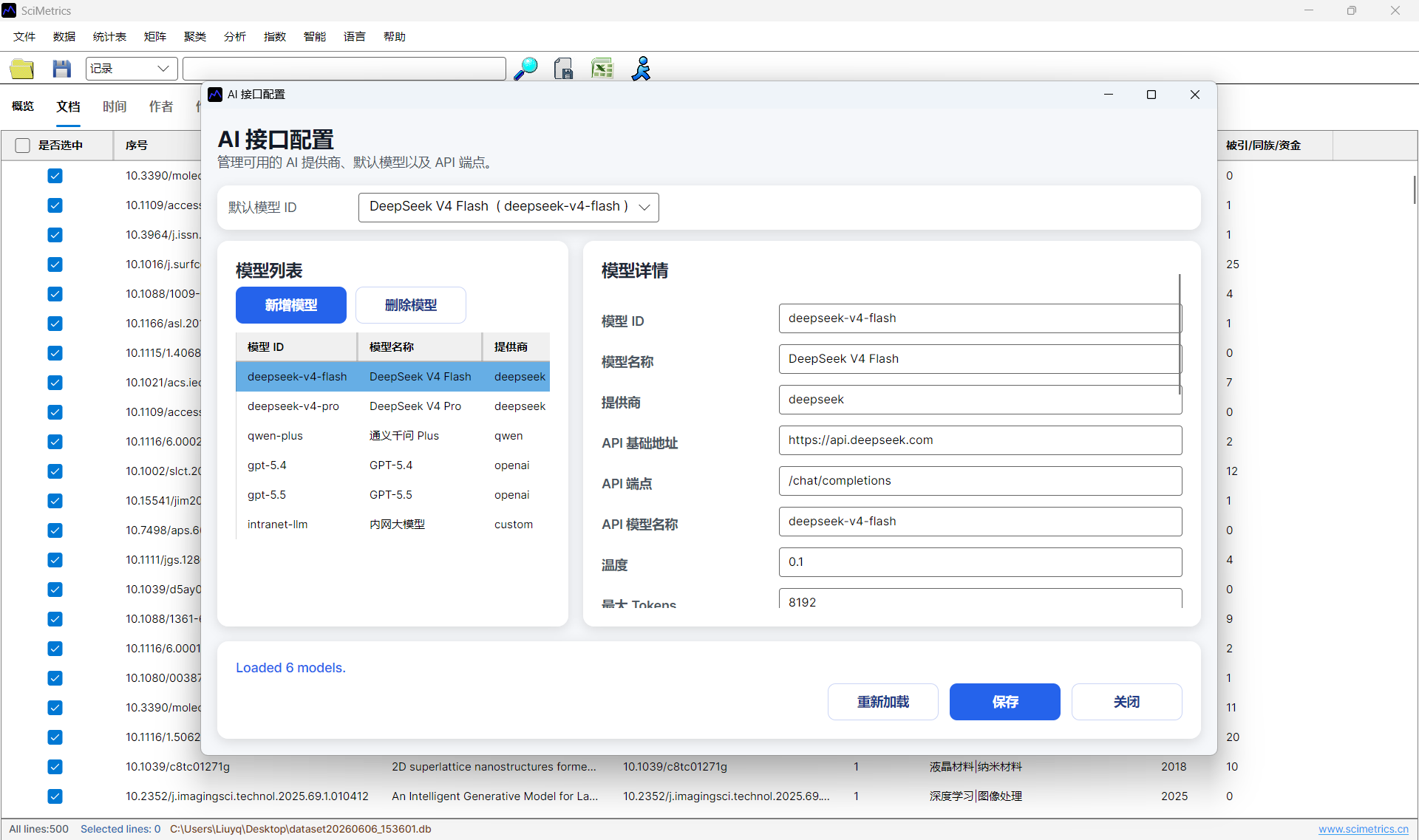Open the document lock toolbar icon
This screenshot has width=1419, height=840.
point(564,69)
